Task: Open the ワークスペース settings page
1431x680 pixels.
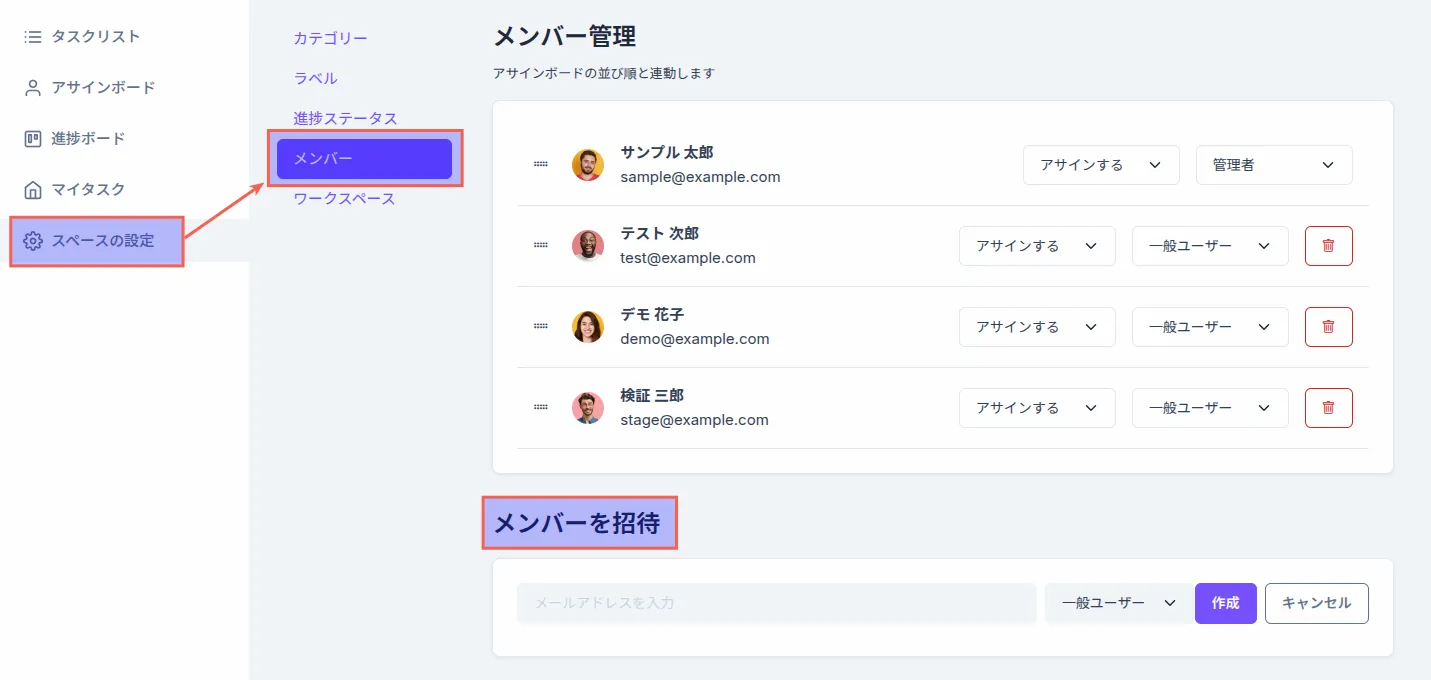Action: coord(345,198)
